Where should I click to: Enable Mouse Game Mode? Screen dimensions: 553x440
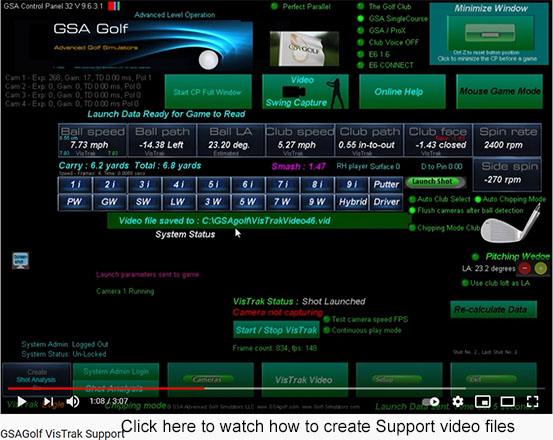click(499, 92)
